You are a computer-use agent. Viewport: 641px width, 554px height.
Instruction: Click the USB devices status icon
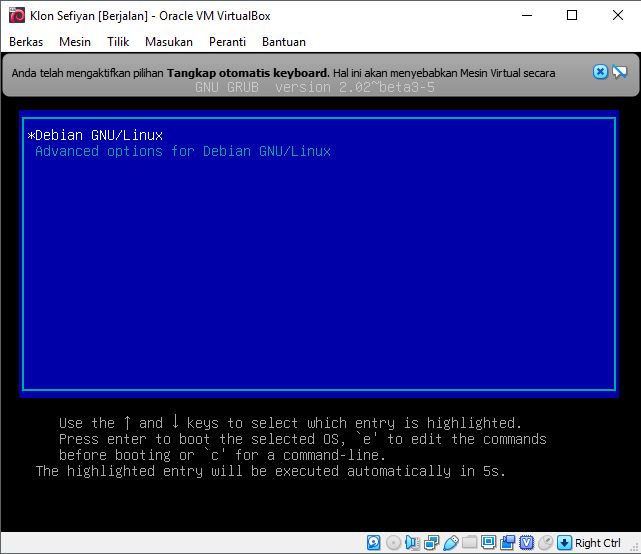450,543
